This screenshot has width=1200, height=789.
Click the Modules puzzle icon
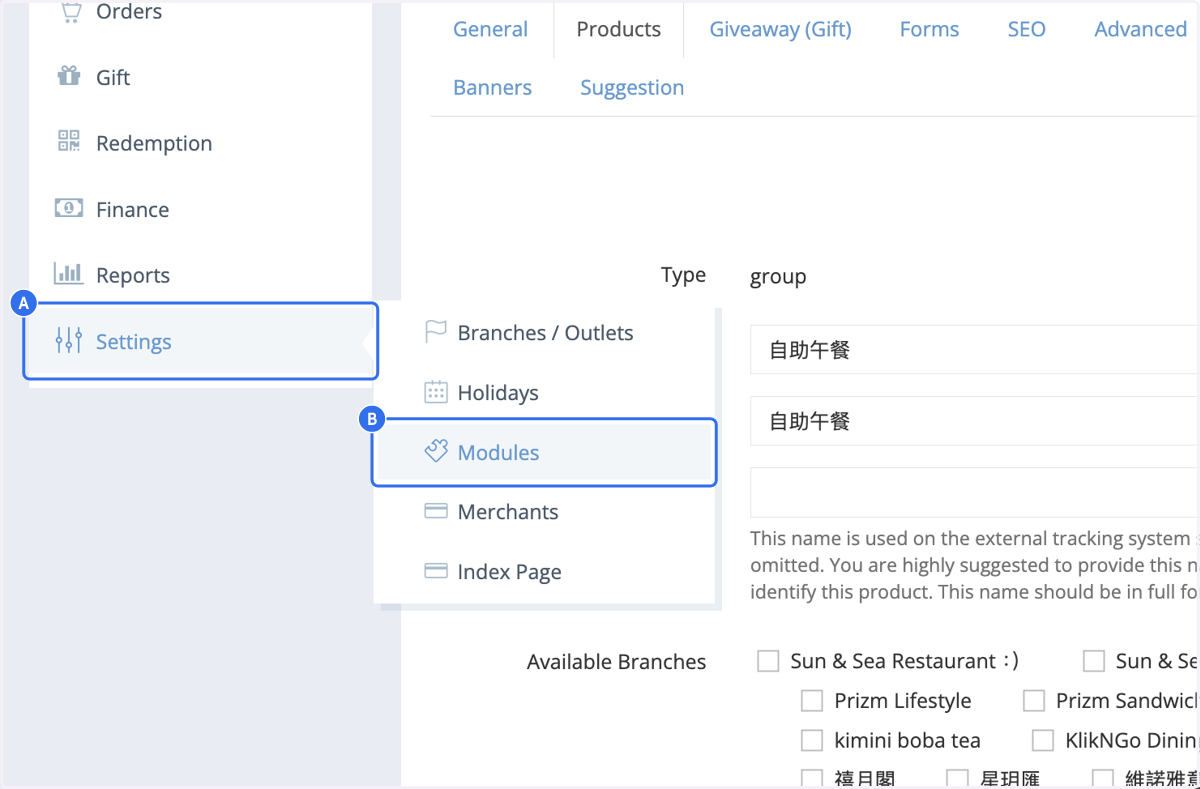(x=435, y=452)
